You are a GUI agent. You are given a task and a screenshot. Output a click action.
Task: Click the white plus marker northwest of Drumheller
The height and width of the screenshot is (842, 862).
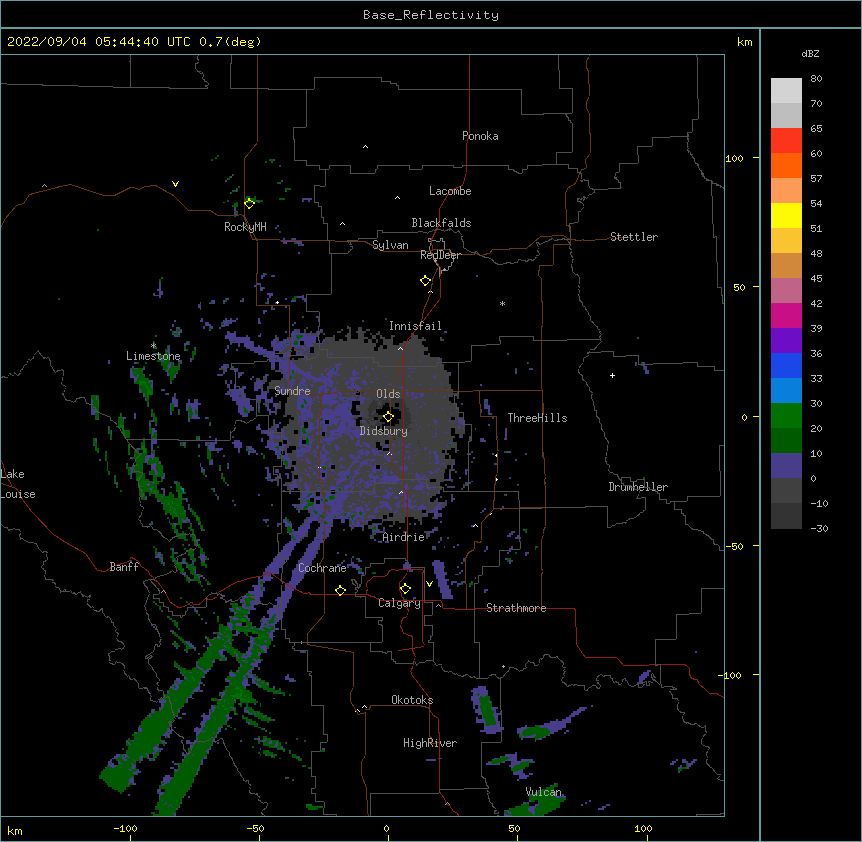(x=612, y=375)
